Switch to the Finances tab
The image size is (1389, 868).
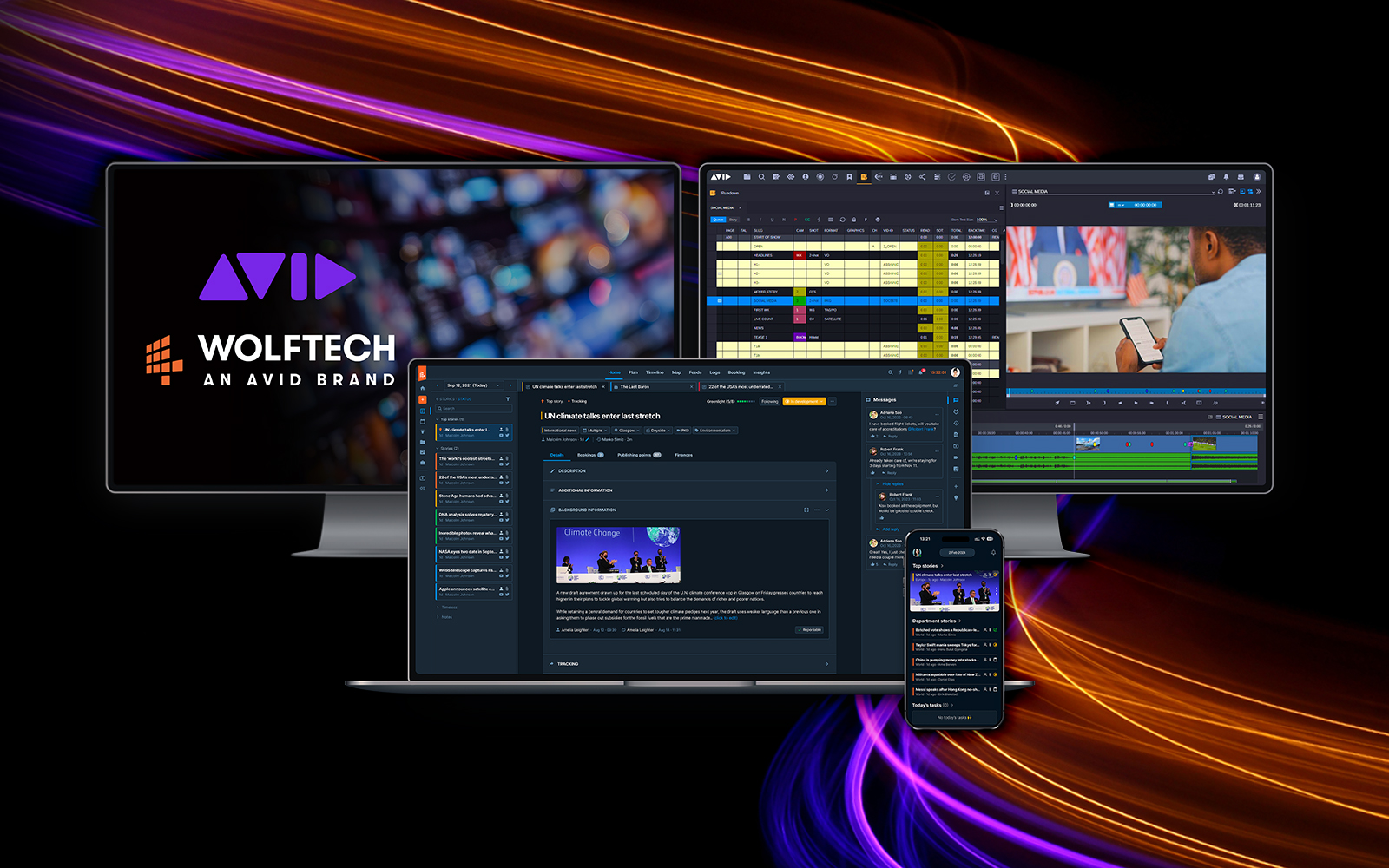coord(684,455)
